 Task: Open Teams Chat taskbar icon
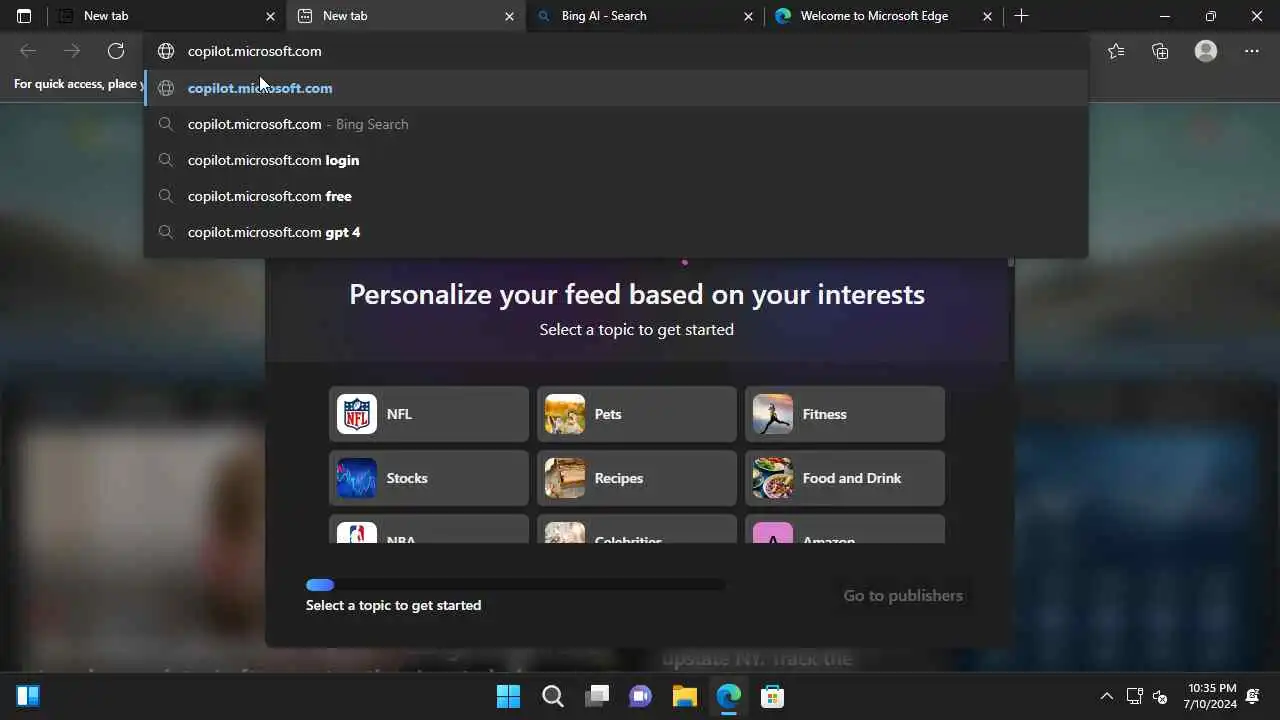(640, 696)
